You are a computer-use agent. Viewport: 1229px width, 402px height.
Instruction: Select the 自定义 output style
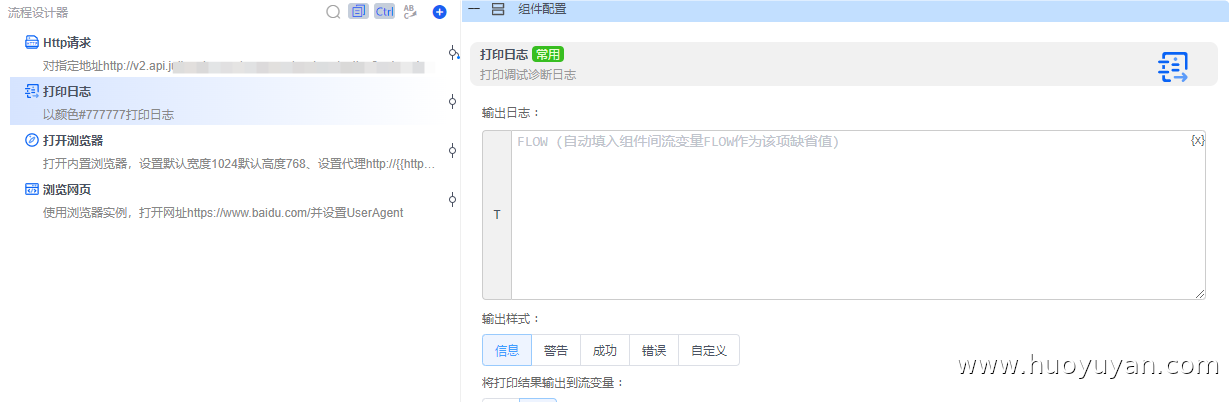tap(709, 350)
